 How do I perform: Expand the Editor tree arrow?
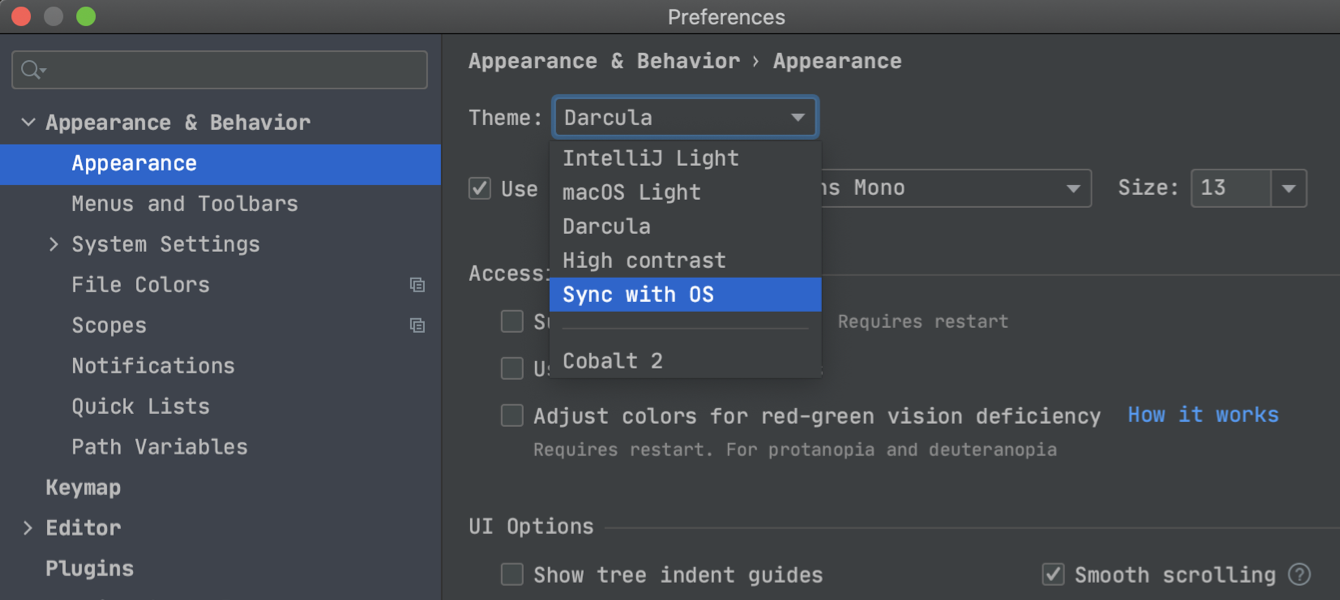[28, 528]
